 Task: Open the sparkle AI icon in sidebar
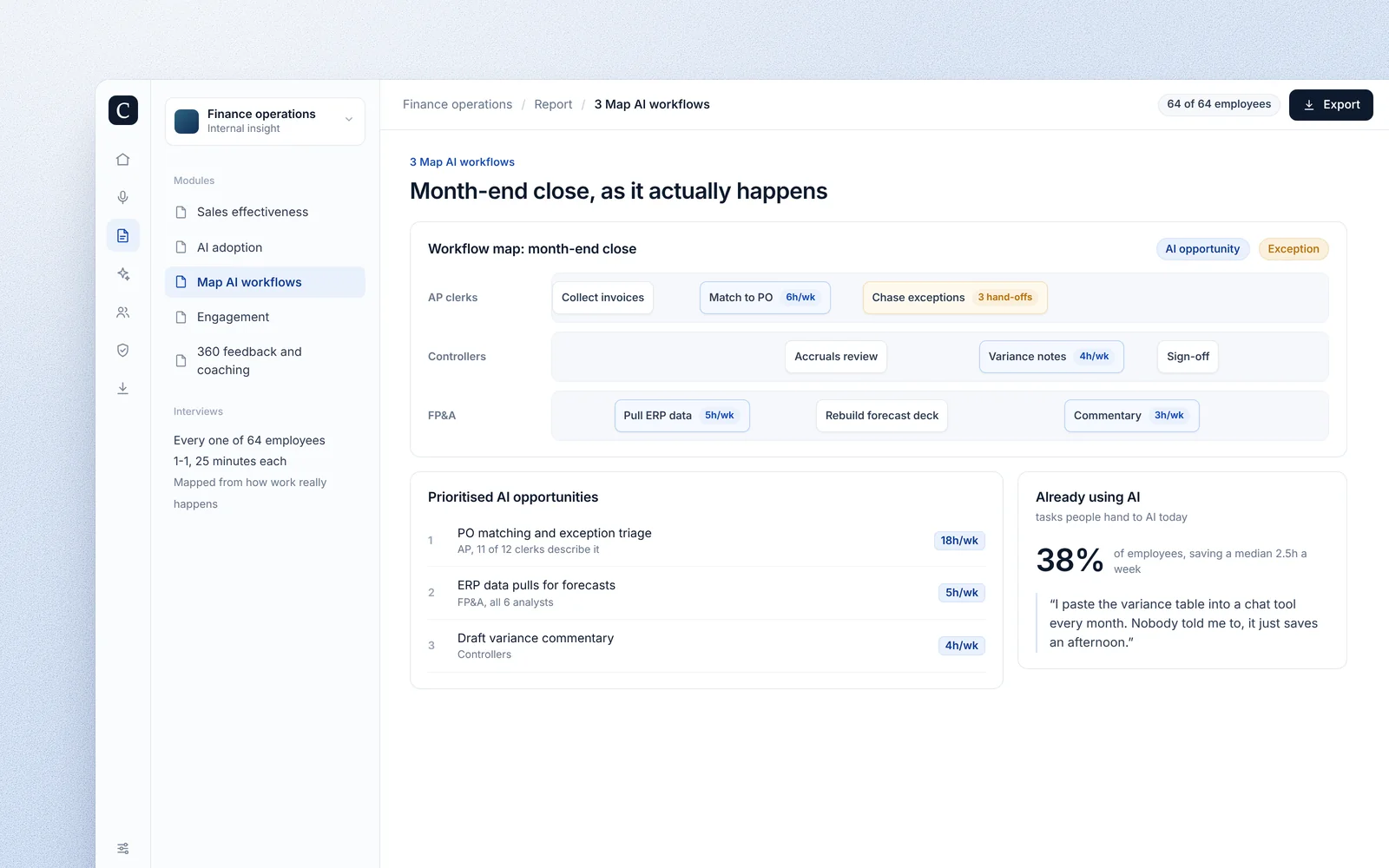(123, 274)
